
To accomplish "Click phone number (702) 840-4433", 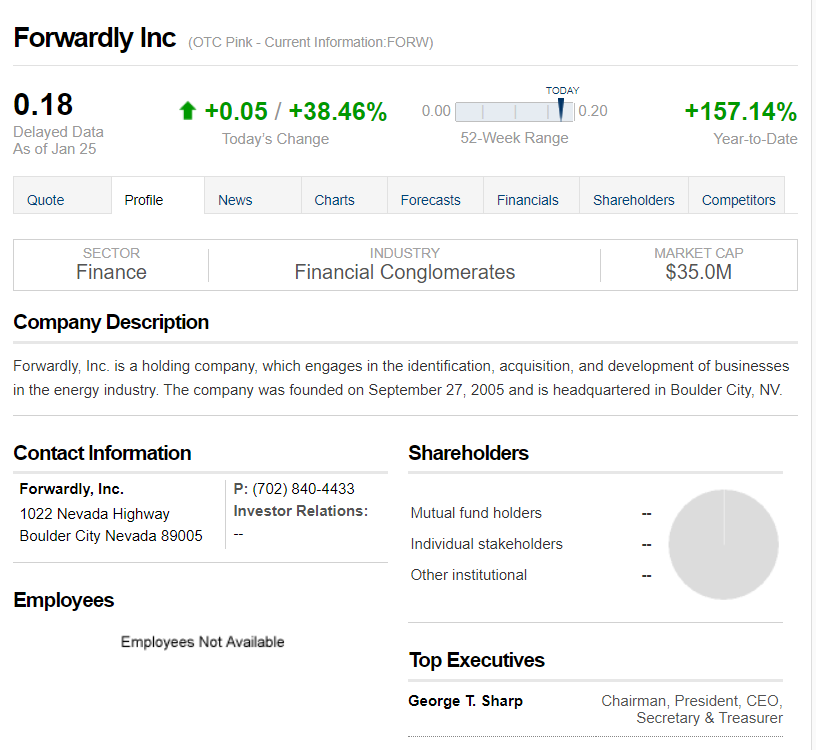I will (303, 489).
